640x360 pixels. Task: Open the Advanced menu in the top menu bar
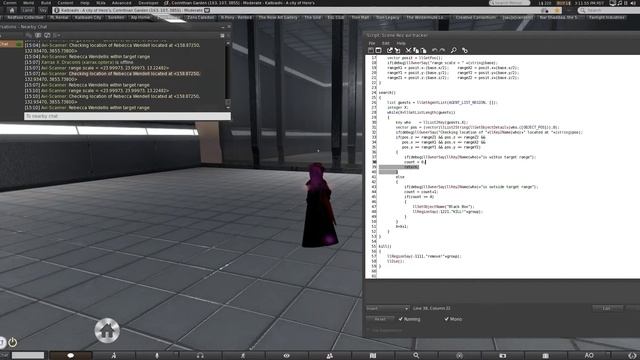tap(121, 2)
